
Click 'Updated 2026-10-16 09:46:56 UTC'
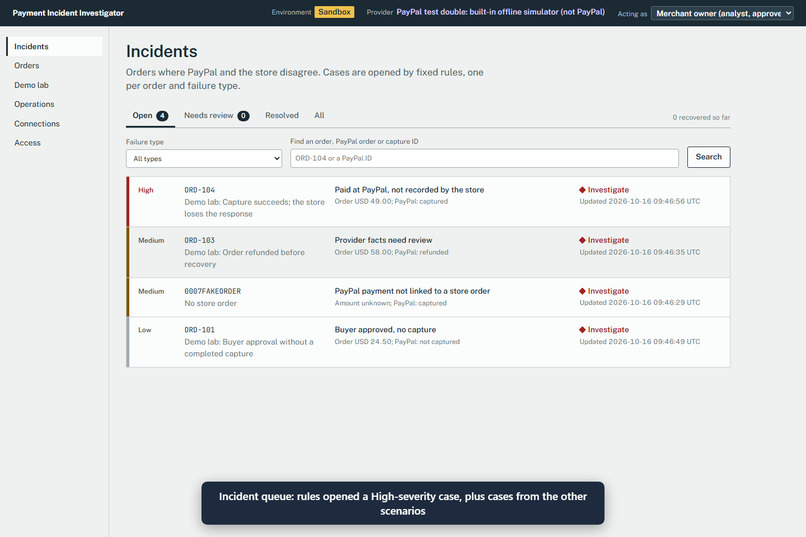point(639,201)
